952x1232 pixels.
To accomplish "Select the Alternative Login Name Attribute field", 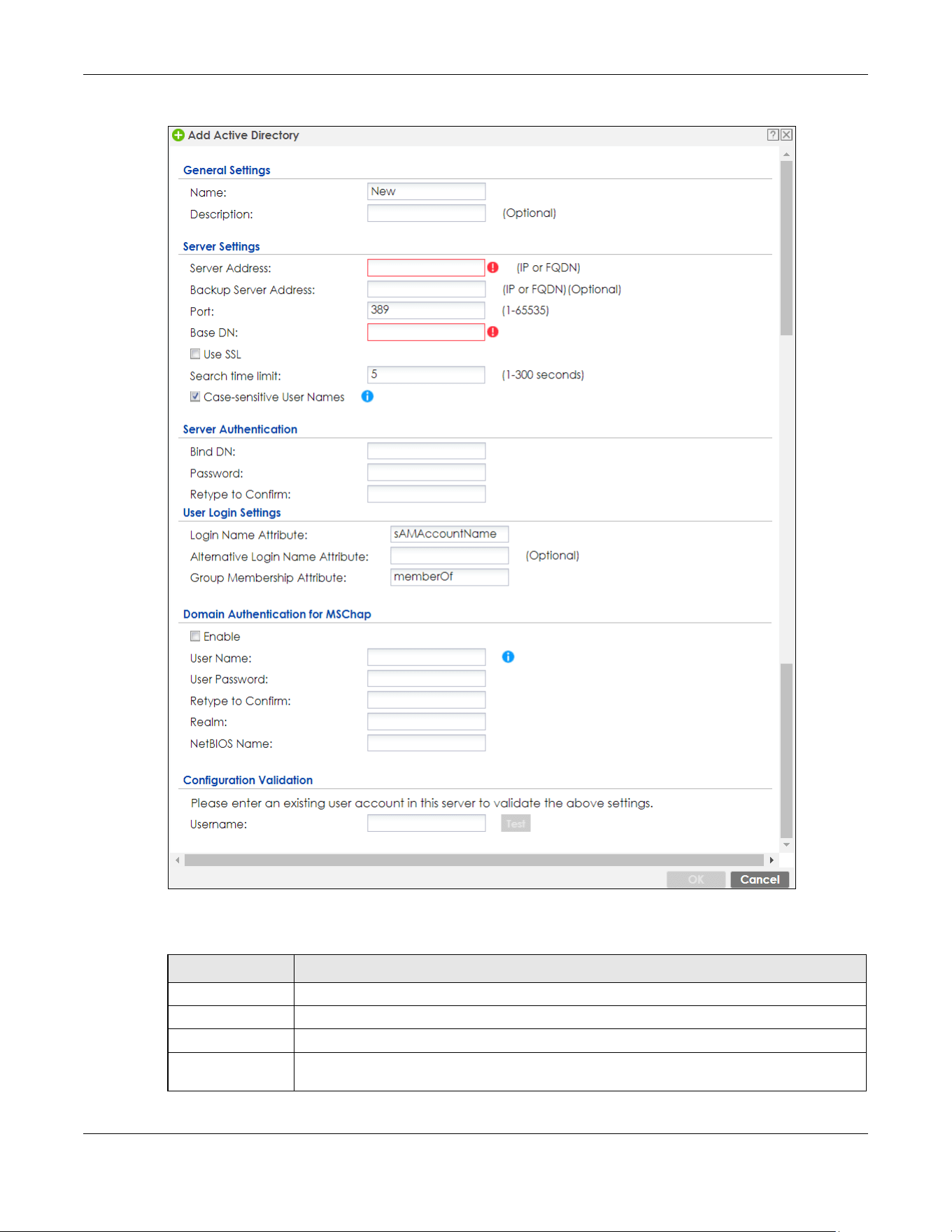I will 449,555.
